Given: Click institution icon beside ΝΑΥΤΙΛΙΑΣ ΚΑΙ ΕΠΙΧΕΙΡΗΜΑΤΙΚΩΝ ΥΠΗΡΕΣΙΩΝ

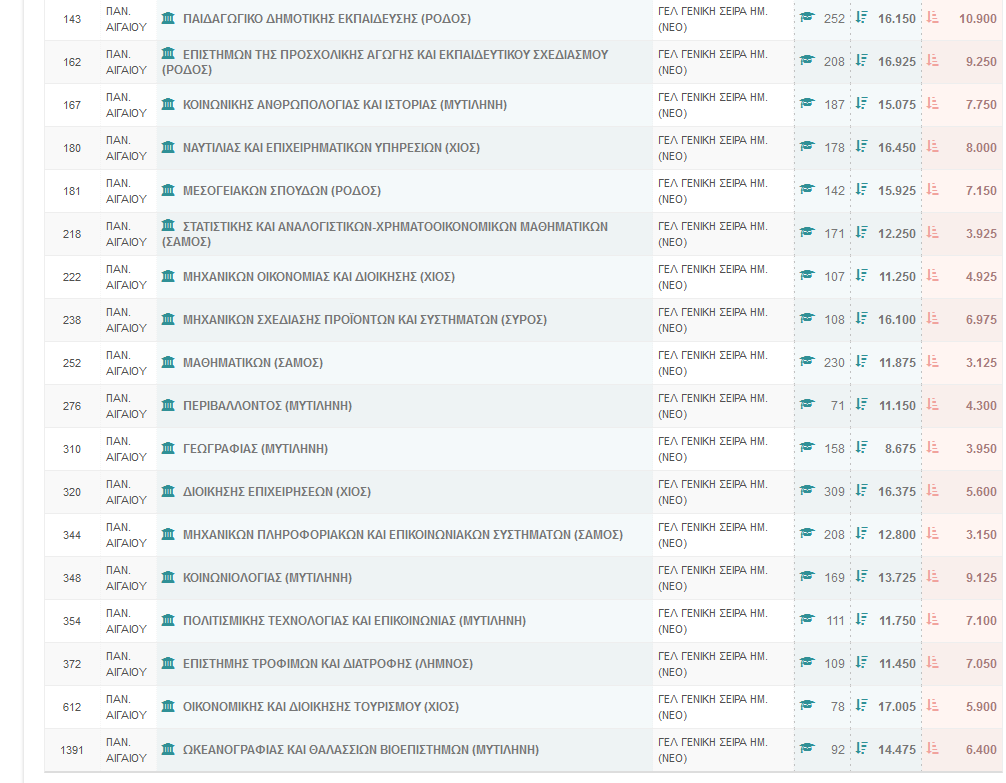Looking at the screenshot, I should coord(168,147).
